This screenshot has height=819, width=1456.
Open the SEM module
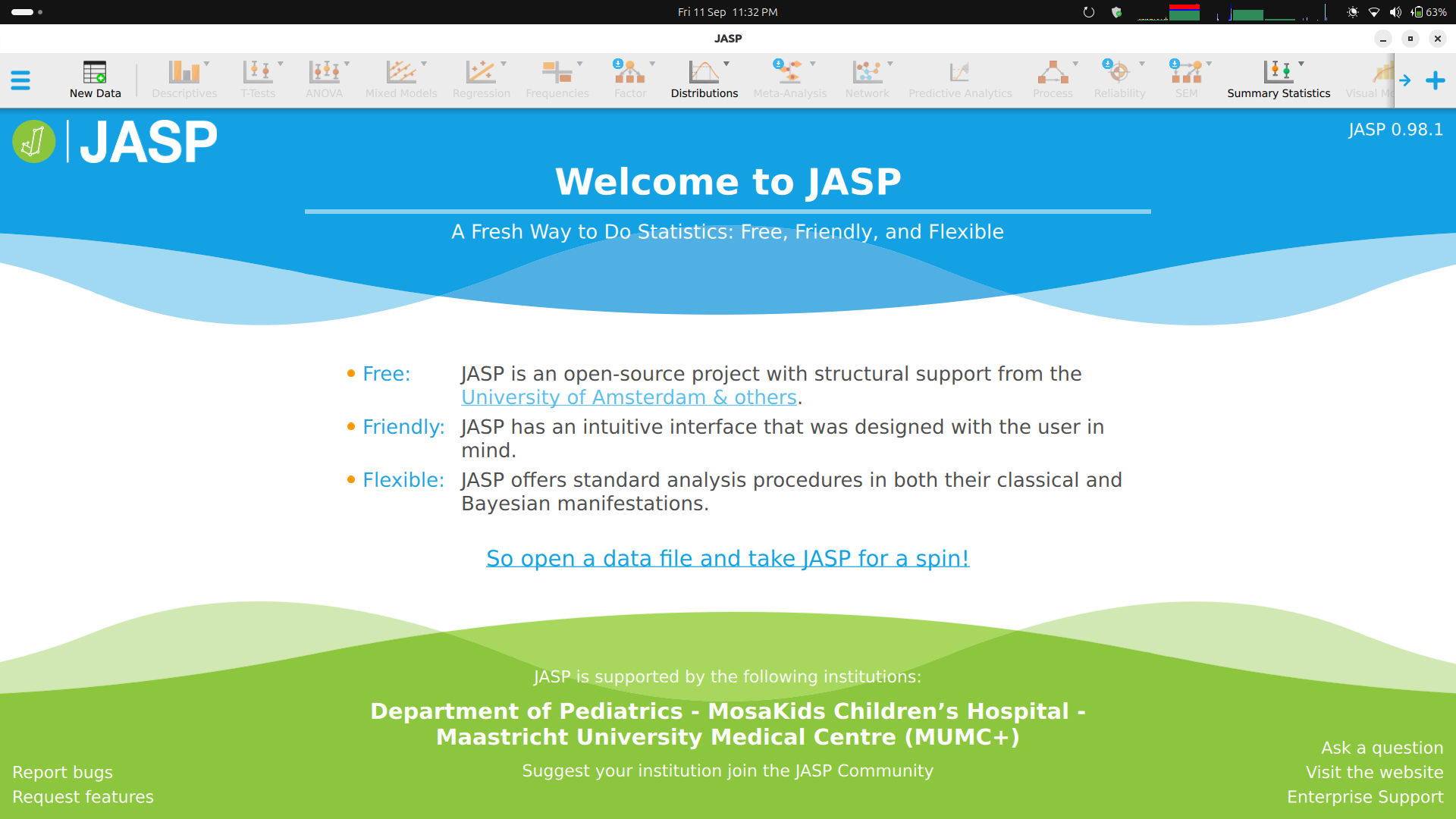[x=1187, y=80]
